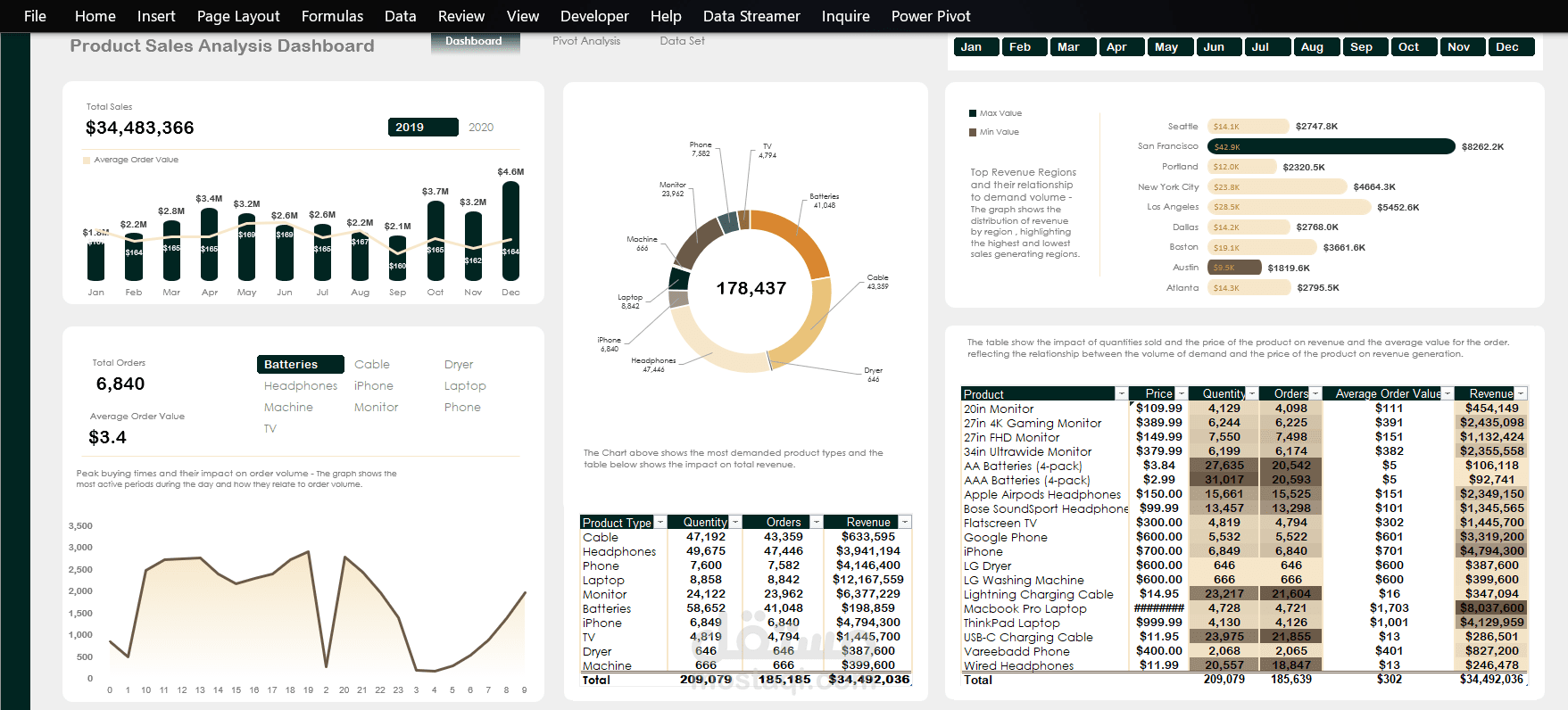Open Revenue filter dropdown in Product Type table
1568x710 pixels.
tap(905, 523)
